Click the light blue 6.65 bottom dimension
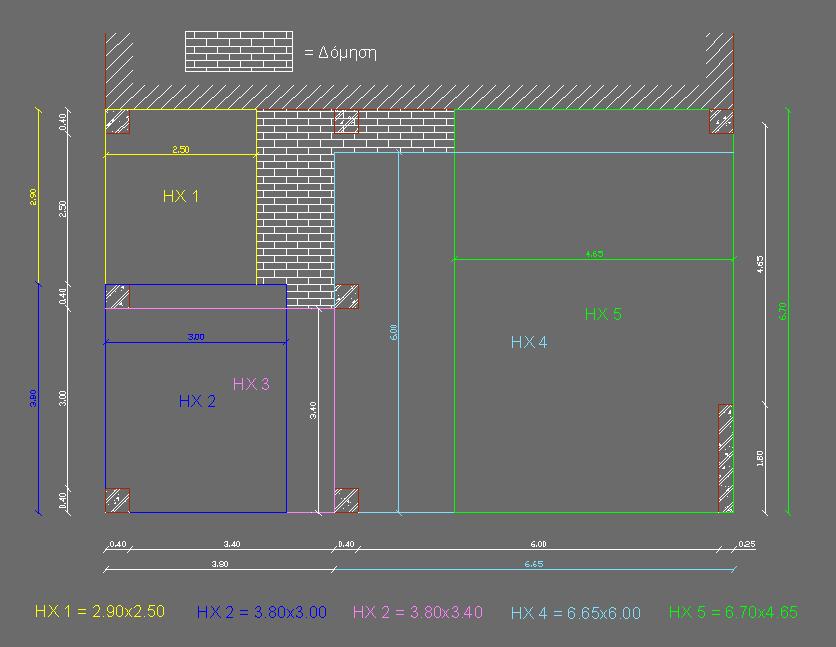 point(533,565)
